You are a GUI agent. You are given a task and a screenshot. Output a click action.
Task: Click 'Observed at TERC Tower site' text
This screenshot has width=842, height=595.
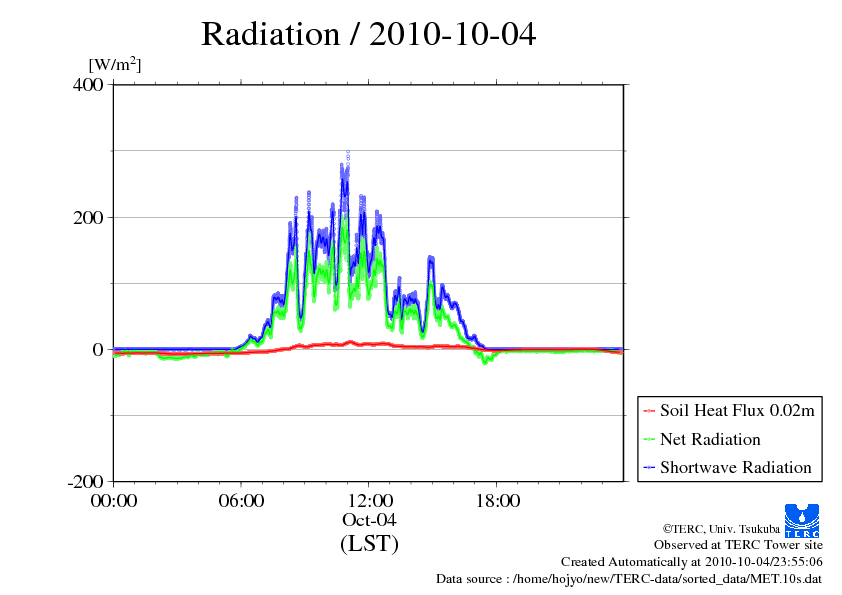tap(738, 545)
